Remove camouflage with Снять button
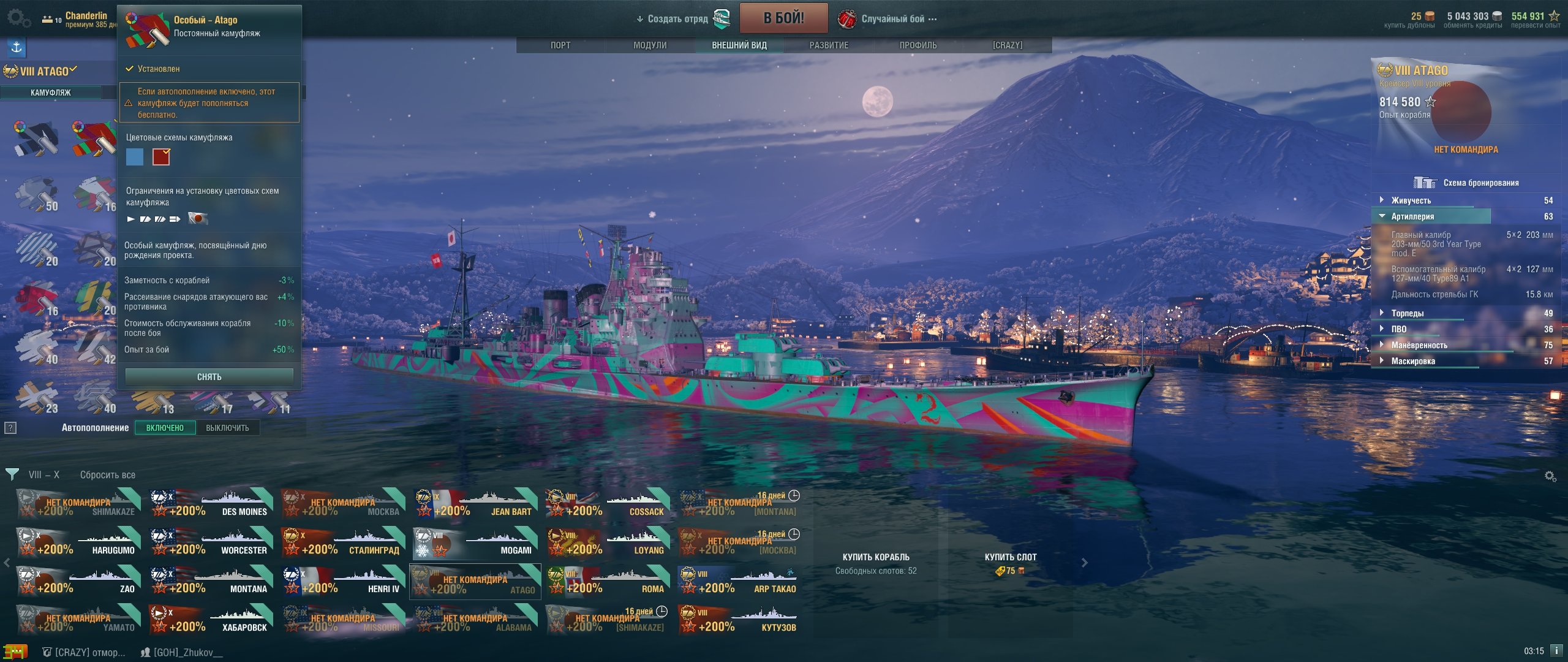This screenshot has width=1568, height=662. pos(209,377)
